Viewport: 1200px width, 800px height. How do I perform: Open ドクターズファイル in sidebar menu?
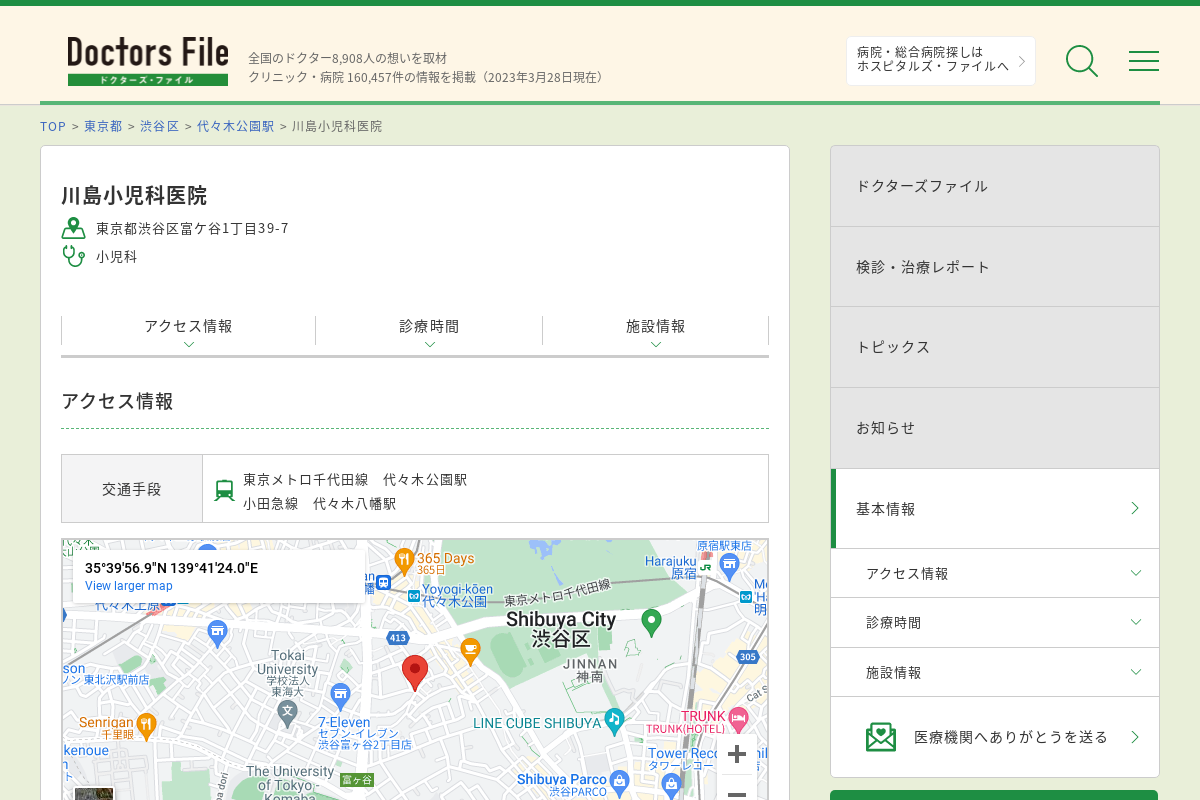(995, 186)
